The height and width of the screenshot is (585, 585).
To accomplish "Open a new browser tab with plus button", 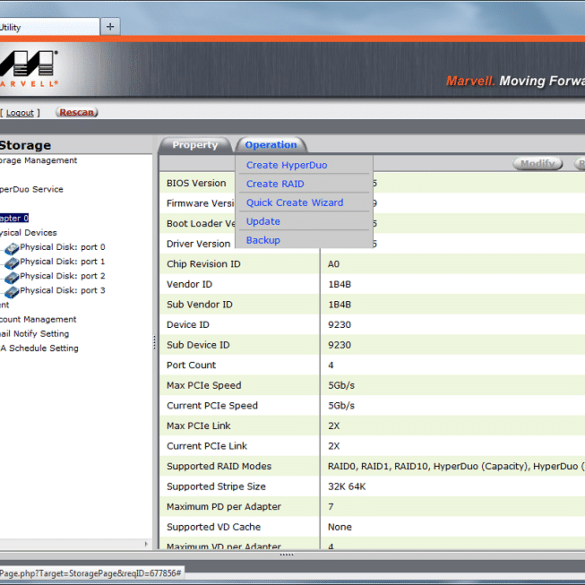I will click(x=110, y=27).
